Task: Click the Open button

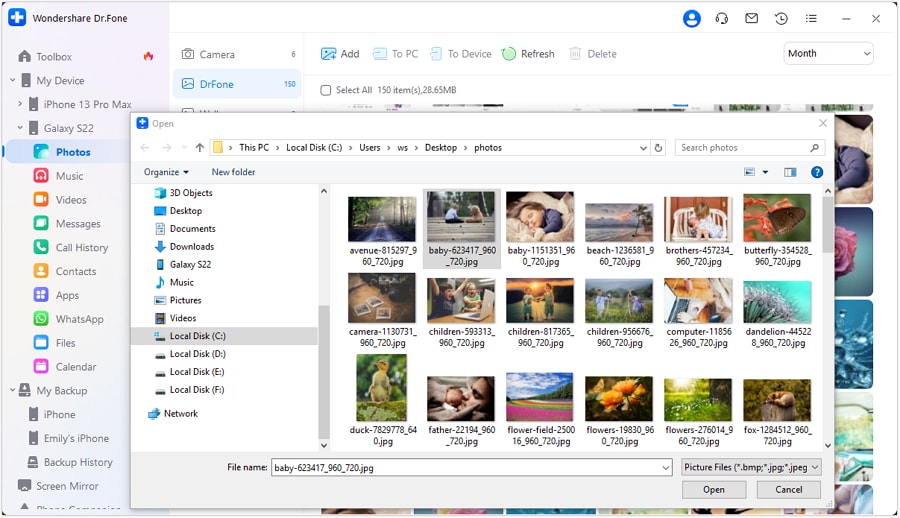Action: coord(713,490)
